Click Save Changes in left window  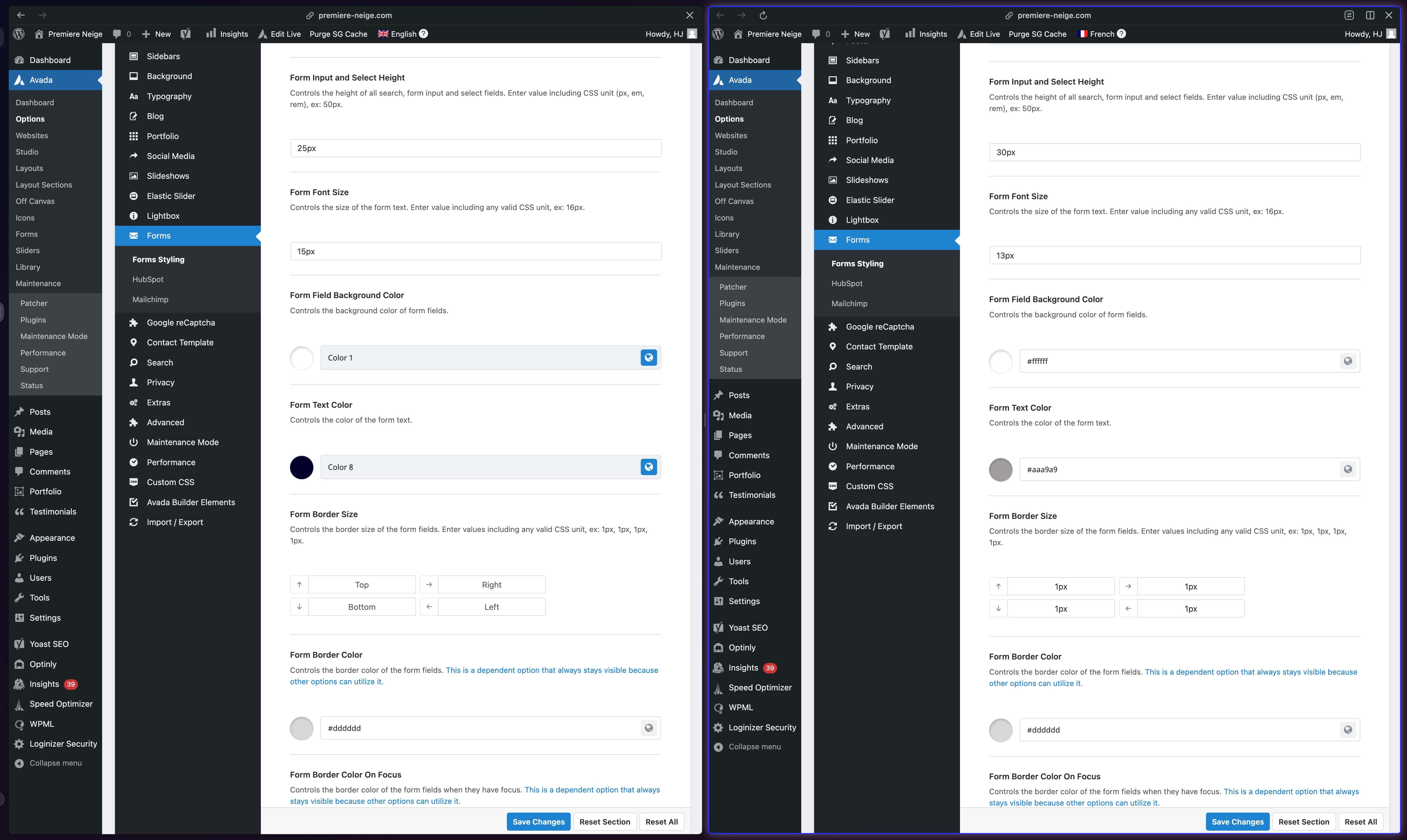click(x=538, y=822)
